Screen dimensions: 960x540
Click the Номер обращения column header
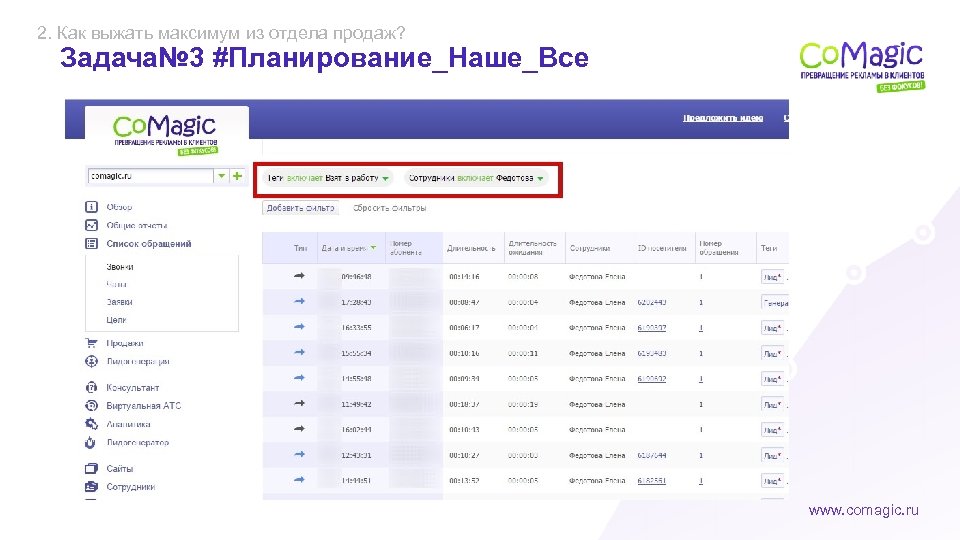pos(726,248)
